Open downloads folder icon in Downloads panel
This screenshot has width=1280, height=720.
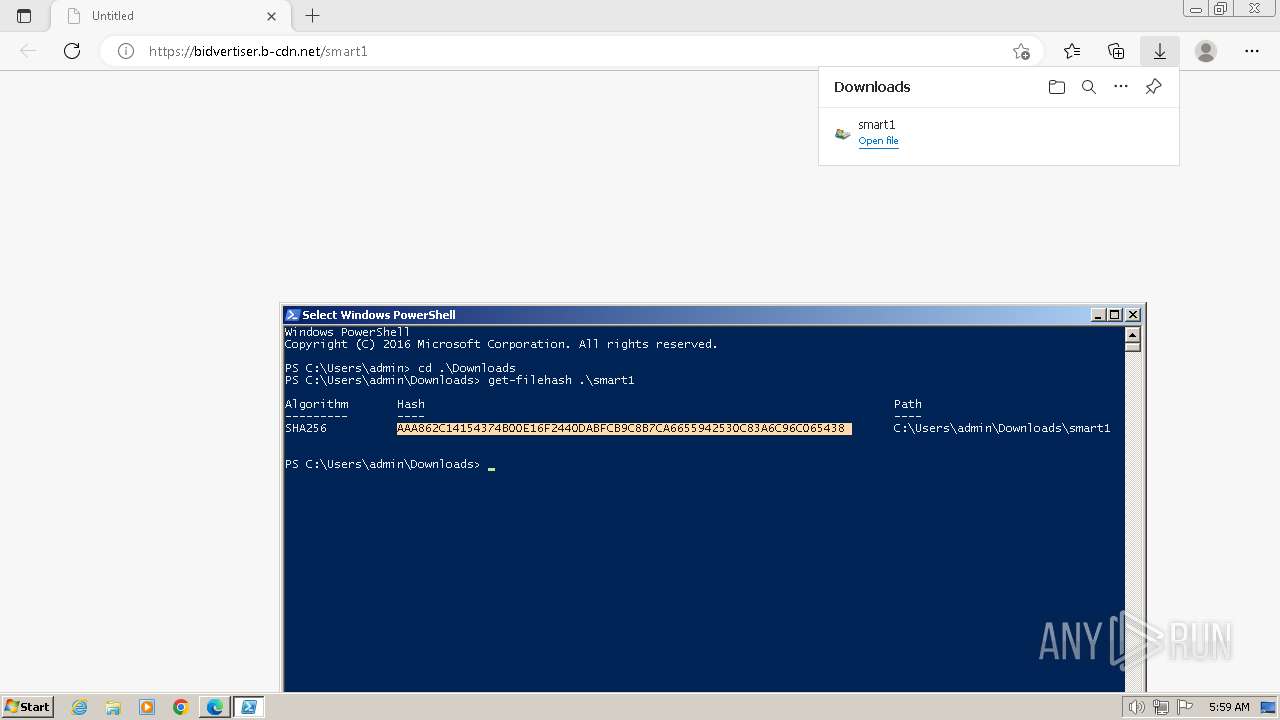(x=1057, y=87)
